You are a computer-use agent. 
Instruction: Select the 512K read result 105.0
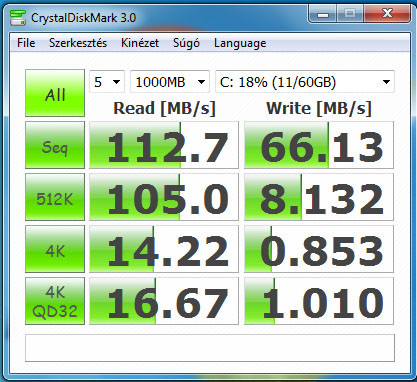pos(164,197)
